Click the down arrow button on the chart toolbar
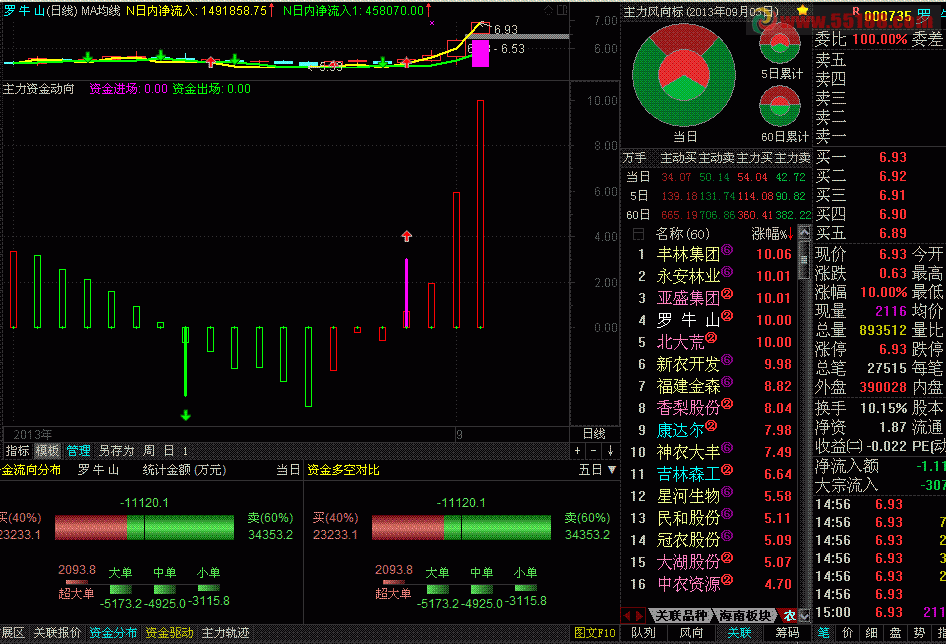 tap(611, 451)
